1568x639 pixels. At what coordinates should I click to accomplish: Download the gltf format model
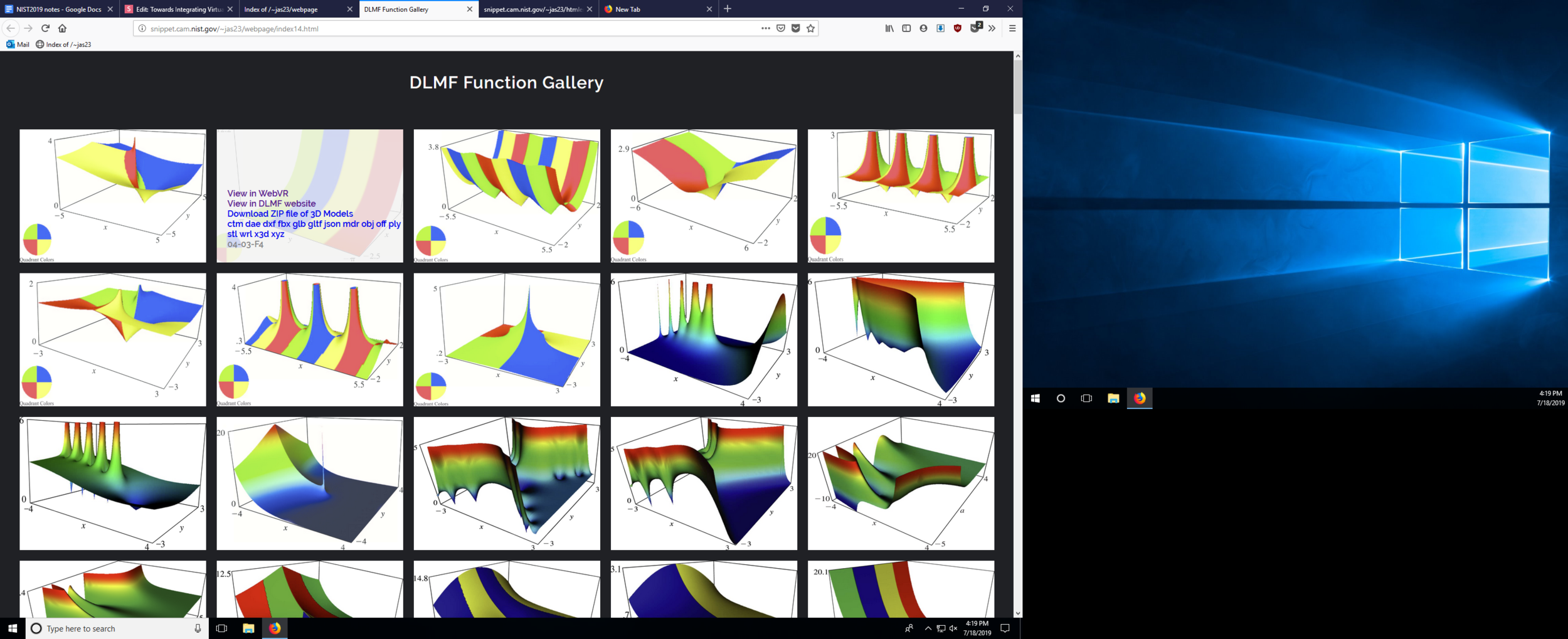[x=314, y=224]
